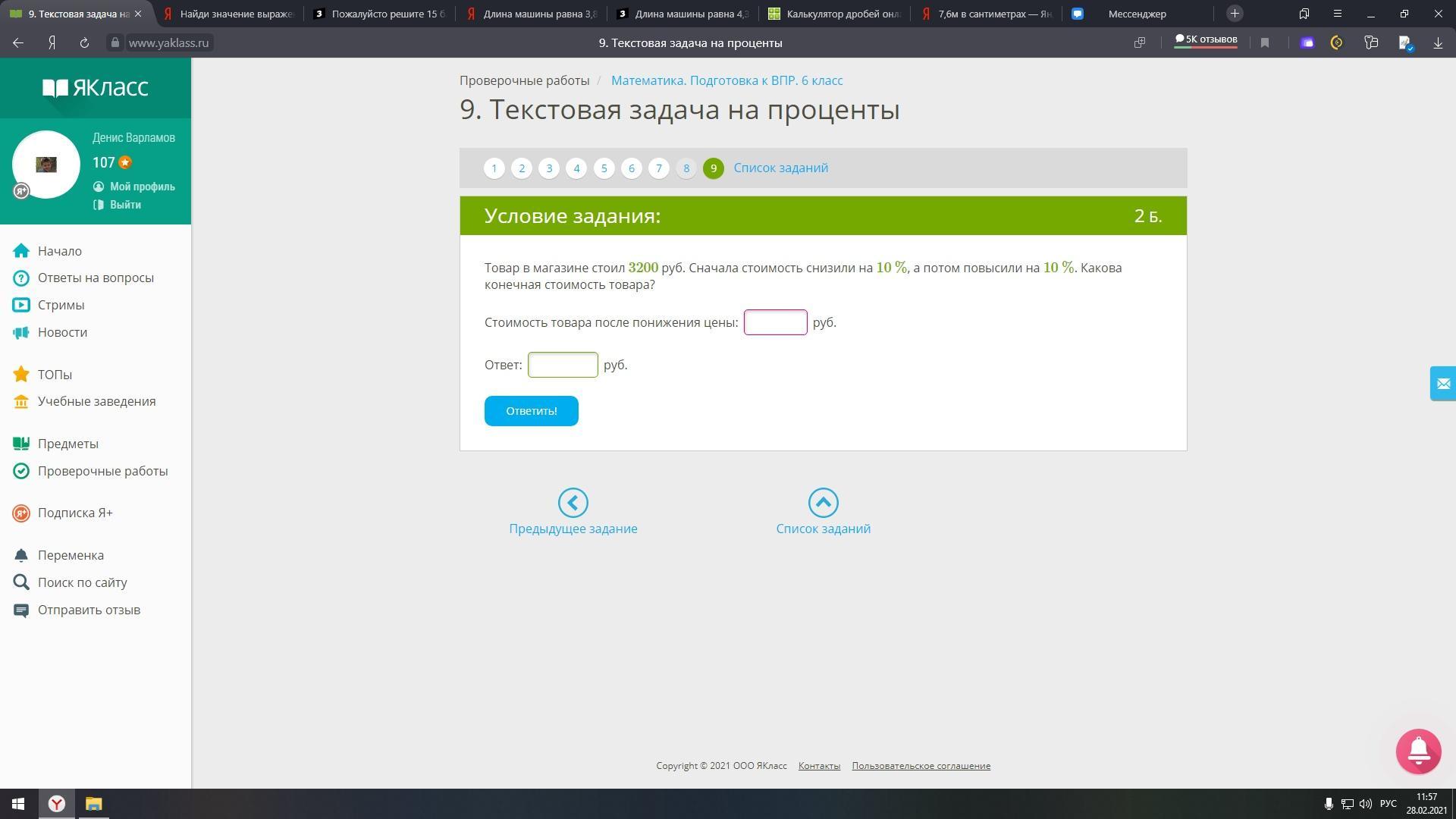Image resolution: width=1456 pixels, height=819 pixels.
Task: Open the Контакты footer link
Action: coord(819,766)
